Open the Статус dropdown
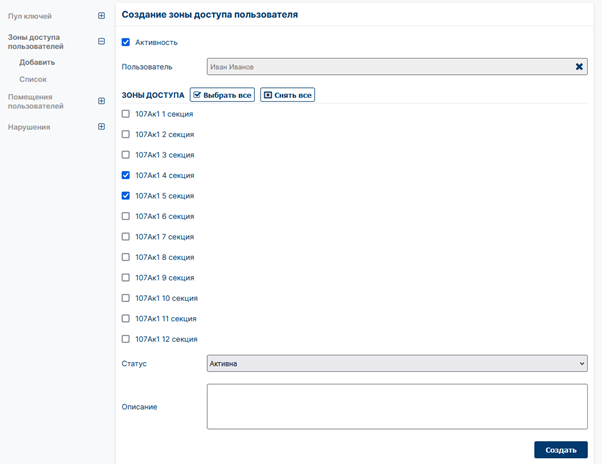Image resolution: width=602 pixels, height=464 pixels. coord(397,363)
